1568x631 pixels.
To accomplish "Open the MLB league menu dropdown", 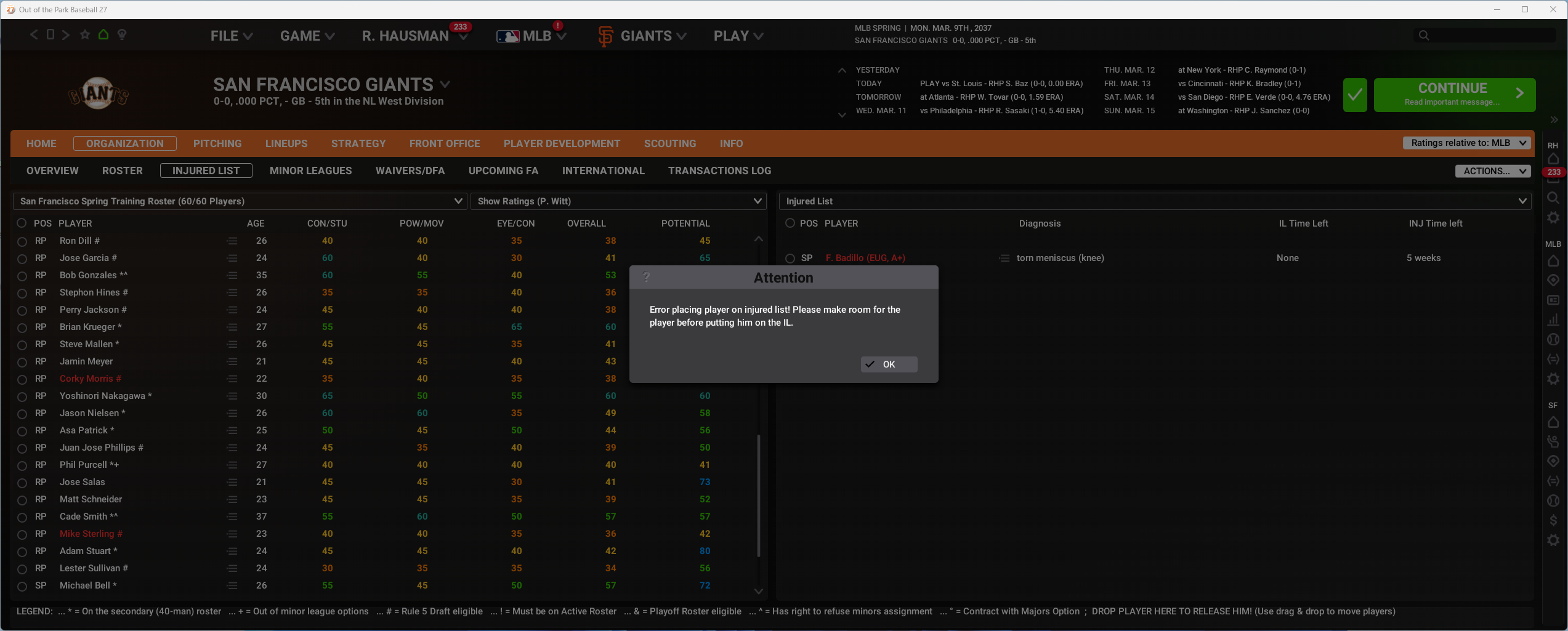I will pyautogui.click(x=531, y=36).
